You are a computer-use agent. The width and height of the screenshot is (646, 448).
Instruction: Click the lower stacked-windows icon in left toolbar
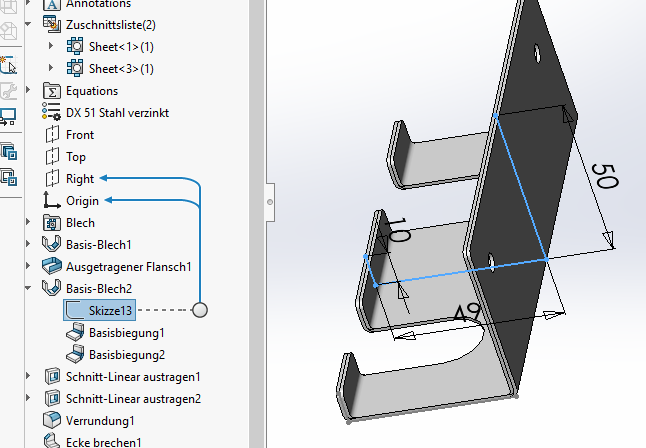tap(9, 177)
